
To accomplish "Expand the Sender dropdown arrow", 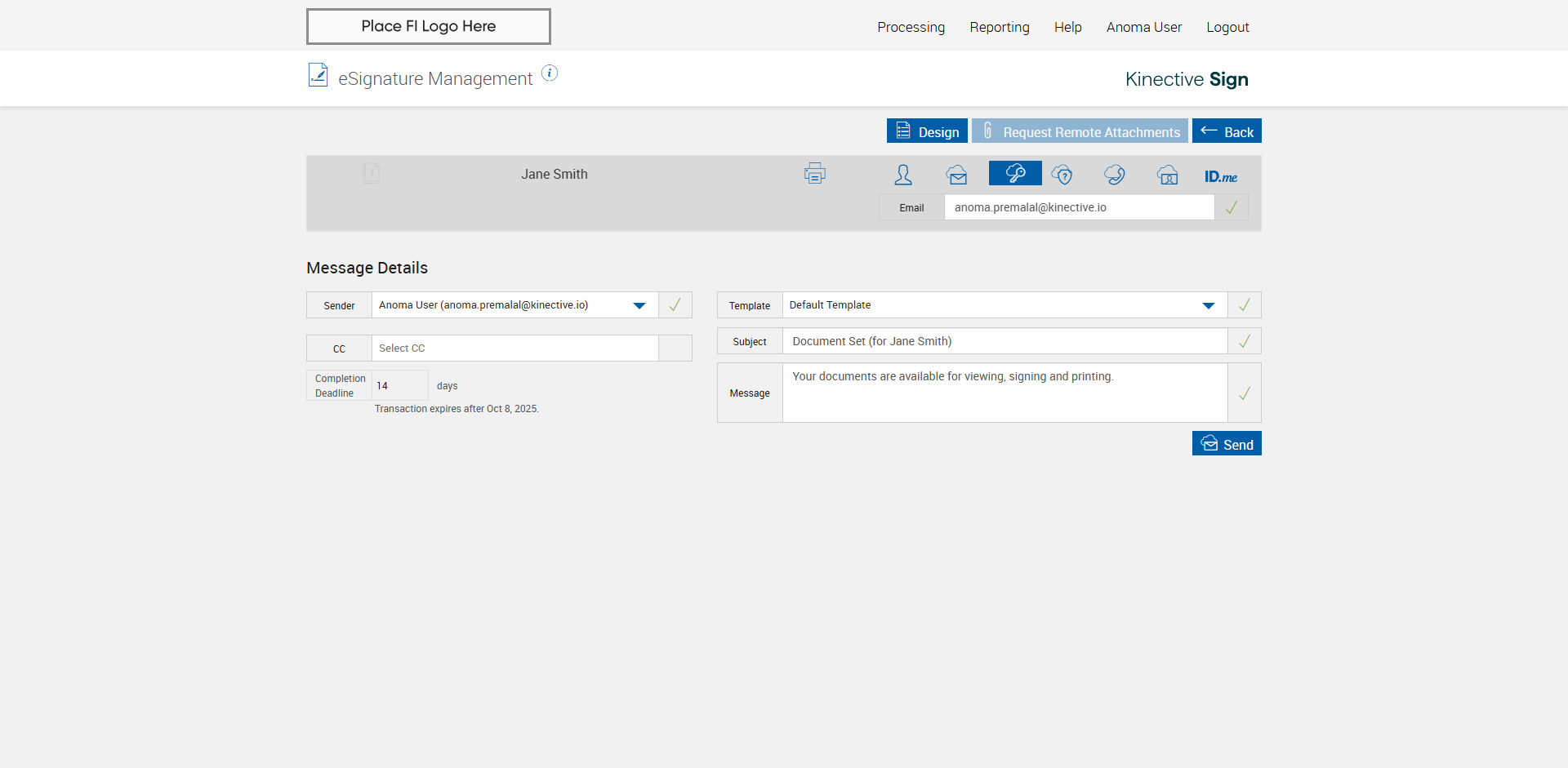I will point(639,306).
